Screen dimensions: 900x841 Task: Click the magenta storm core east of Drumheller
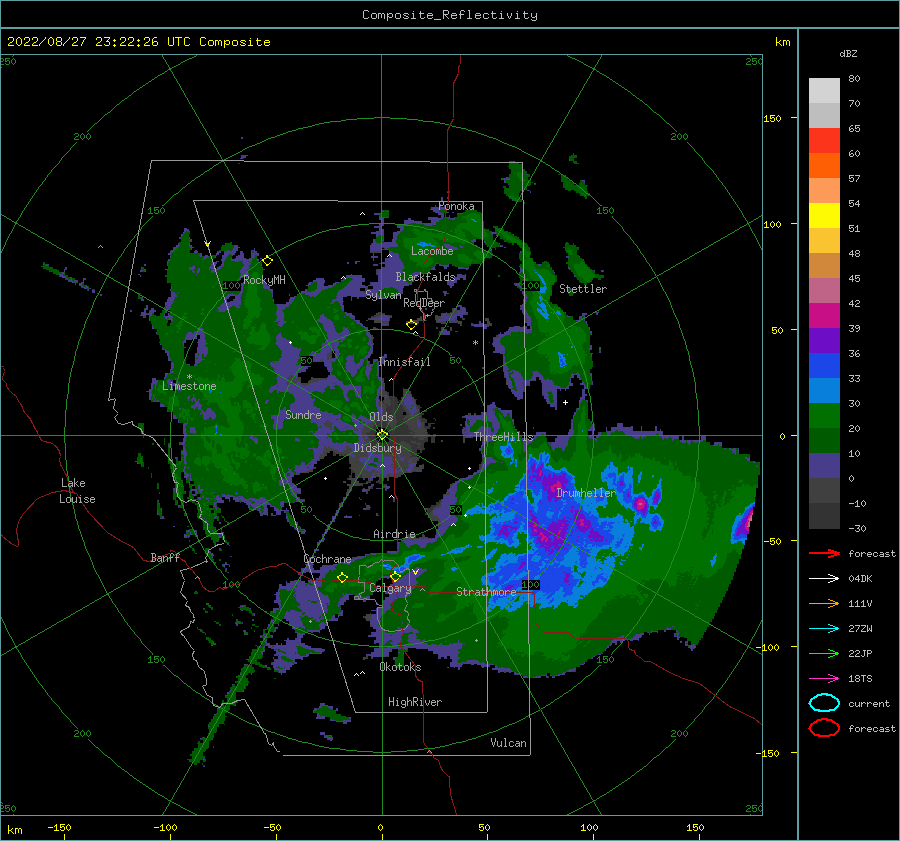tap(641, 505)
